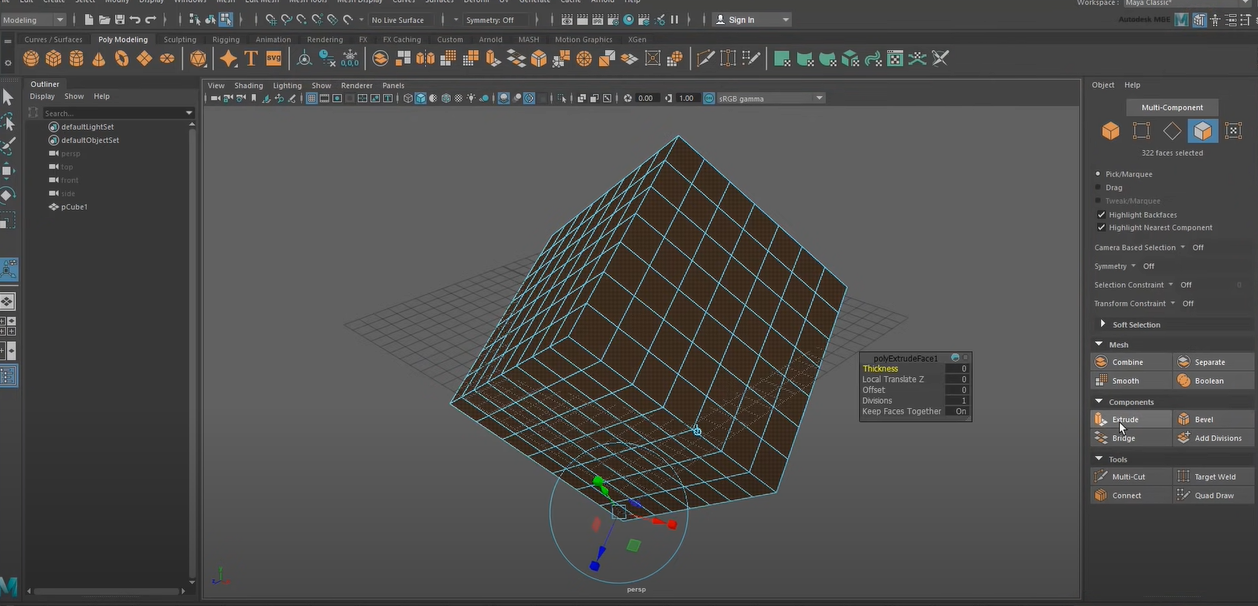
Task: Create a polygon plane from the shelf
Action: point(144,59)
